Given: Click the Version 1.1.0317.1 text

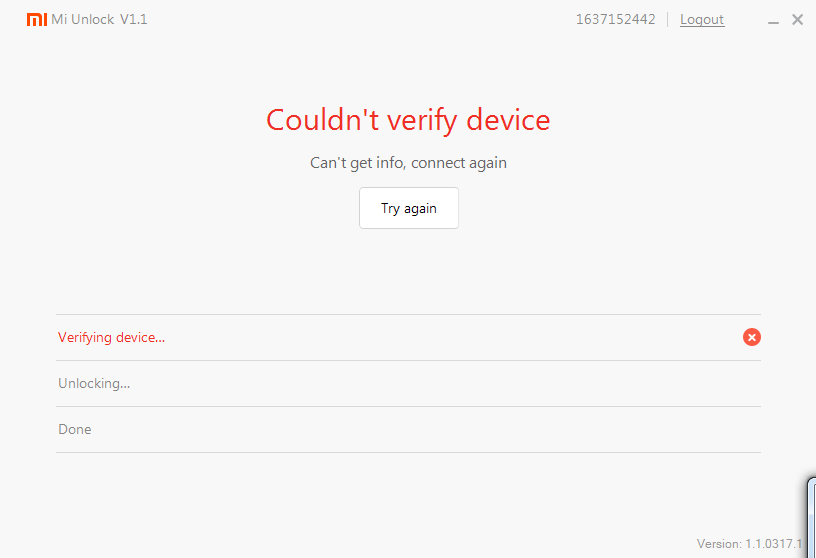Looking at the screenshot, I should (x=749, y=544).
